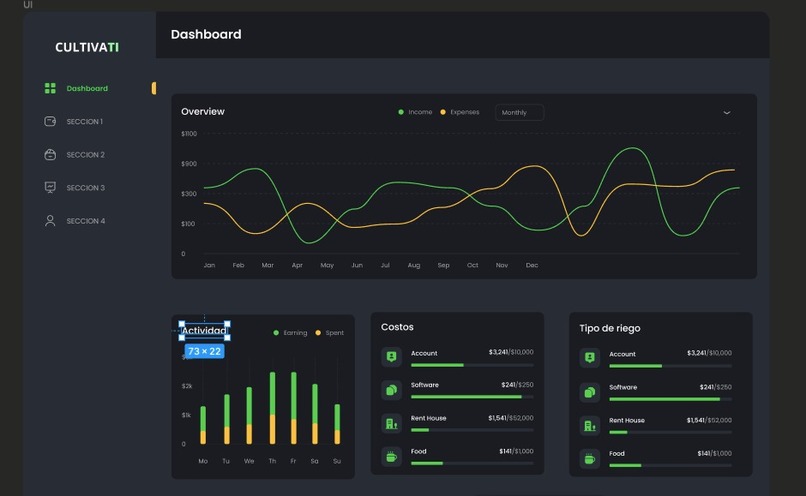Click the We bar in Actividad chart

(x=249, y=416)
